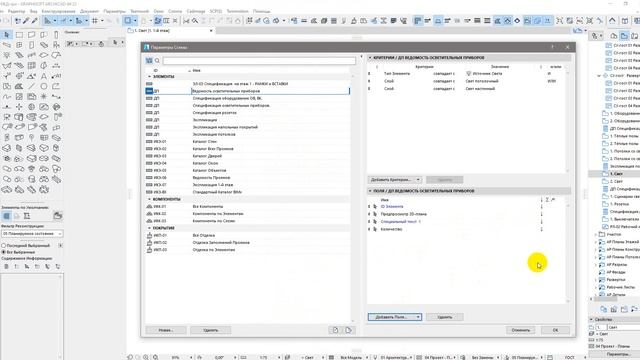Click the export scheme icon at dialog bottom
Screen dimensions: 640x360
[x=348, y=330]
